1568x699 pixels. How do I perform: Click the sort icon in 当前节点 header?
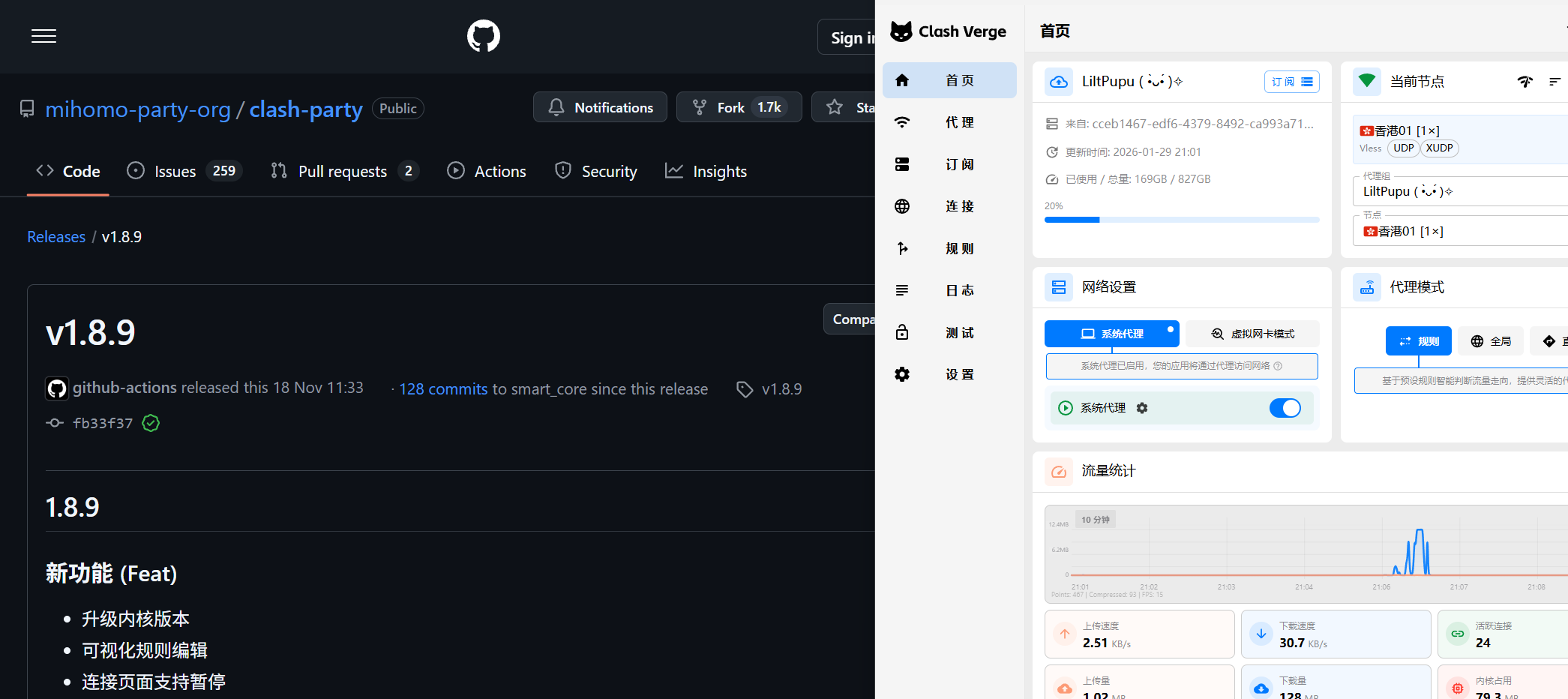pos(1555,82)
